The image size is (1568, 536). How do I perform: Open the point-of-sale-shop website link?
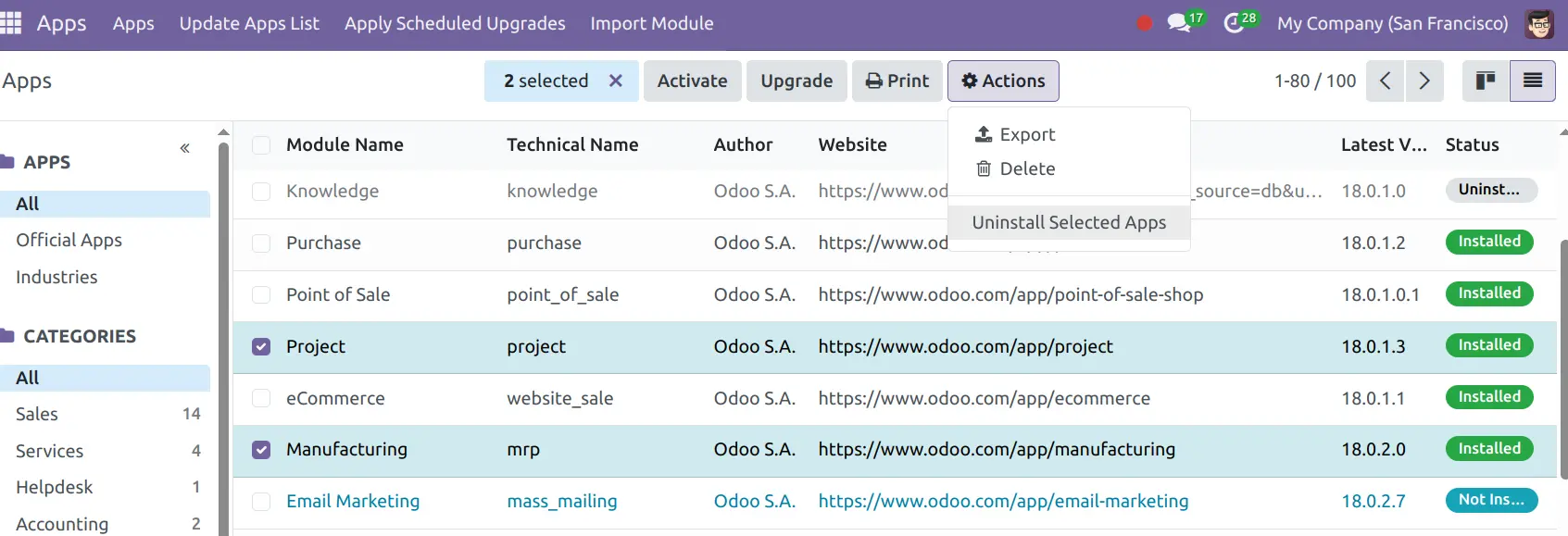click(x=1010, y=294)
